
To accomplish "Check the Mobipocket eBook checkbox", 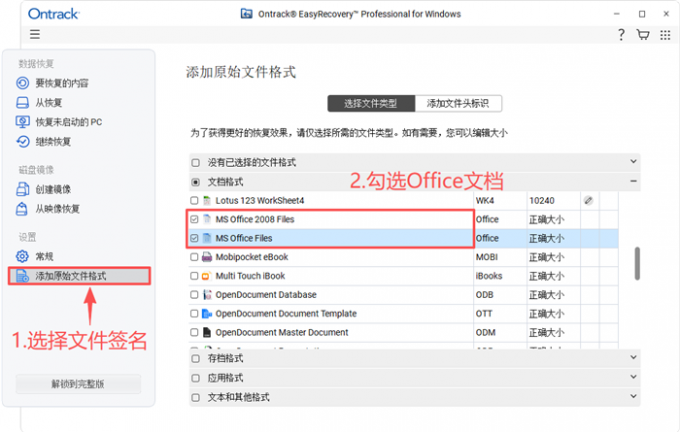I will tap(194, 257).
